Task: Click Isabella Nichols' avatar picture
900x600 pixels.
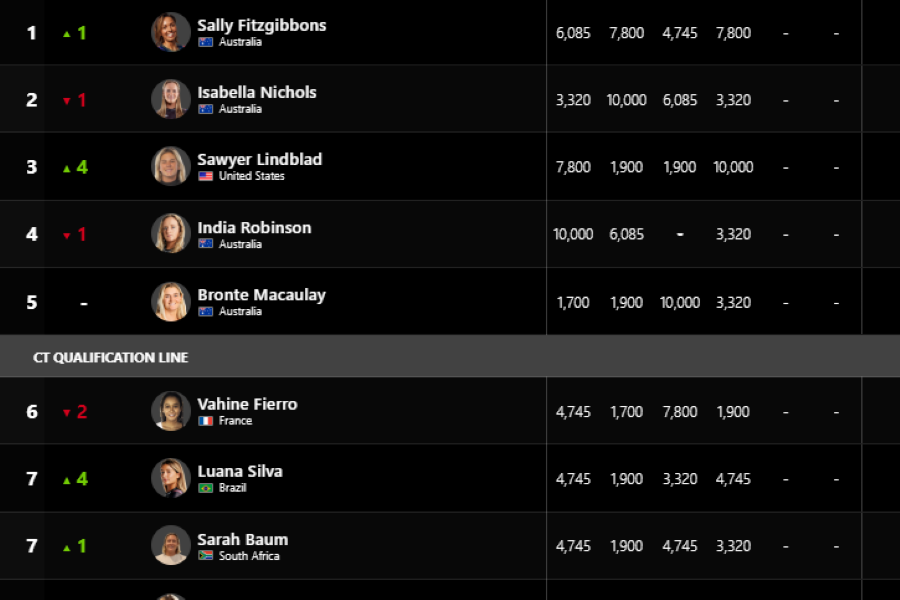Action: pos(170,99)
